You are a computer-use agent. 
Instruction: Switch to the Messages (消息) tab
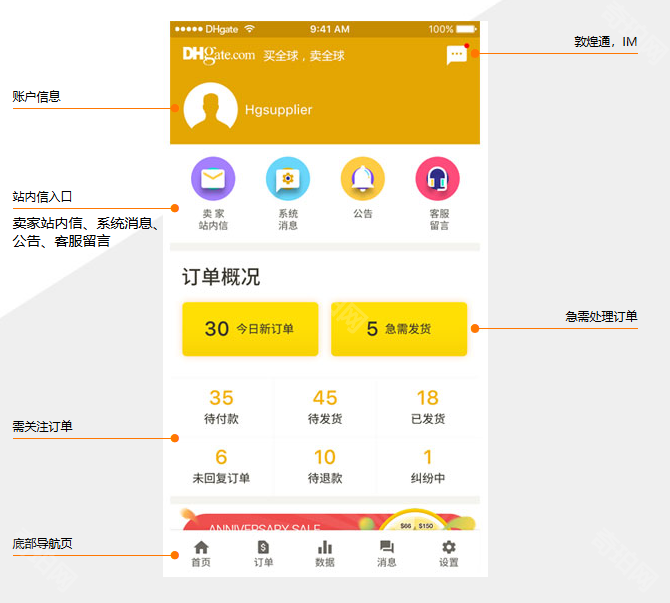point(387,553)
